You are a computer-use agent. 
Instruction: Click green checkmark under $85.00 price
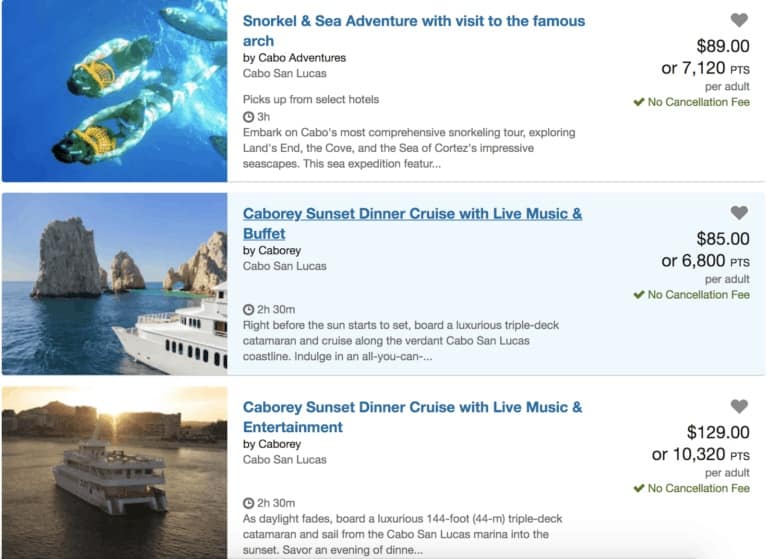click(638, 294)
